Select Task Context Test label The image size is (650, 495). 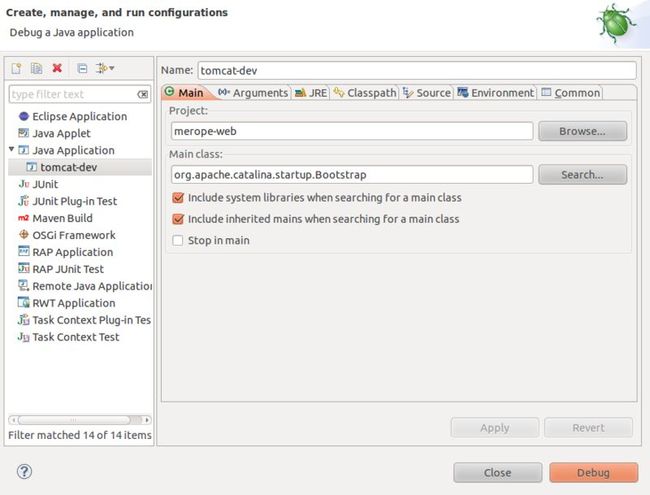(x=76, y=337)
